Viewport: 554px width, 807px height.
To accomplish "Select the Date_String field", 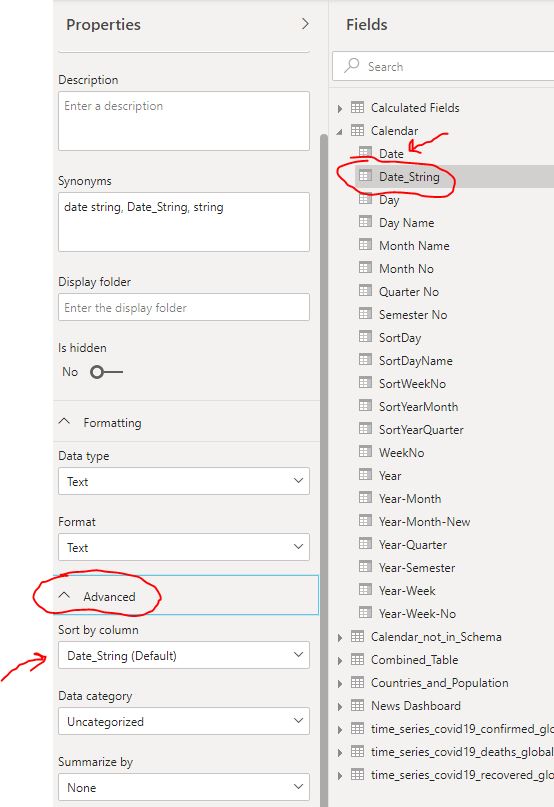I will point(409,177).
